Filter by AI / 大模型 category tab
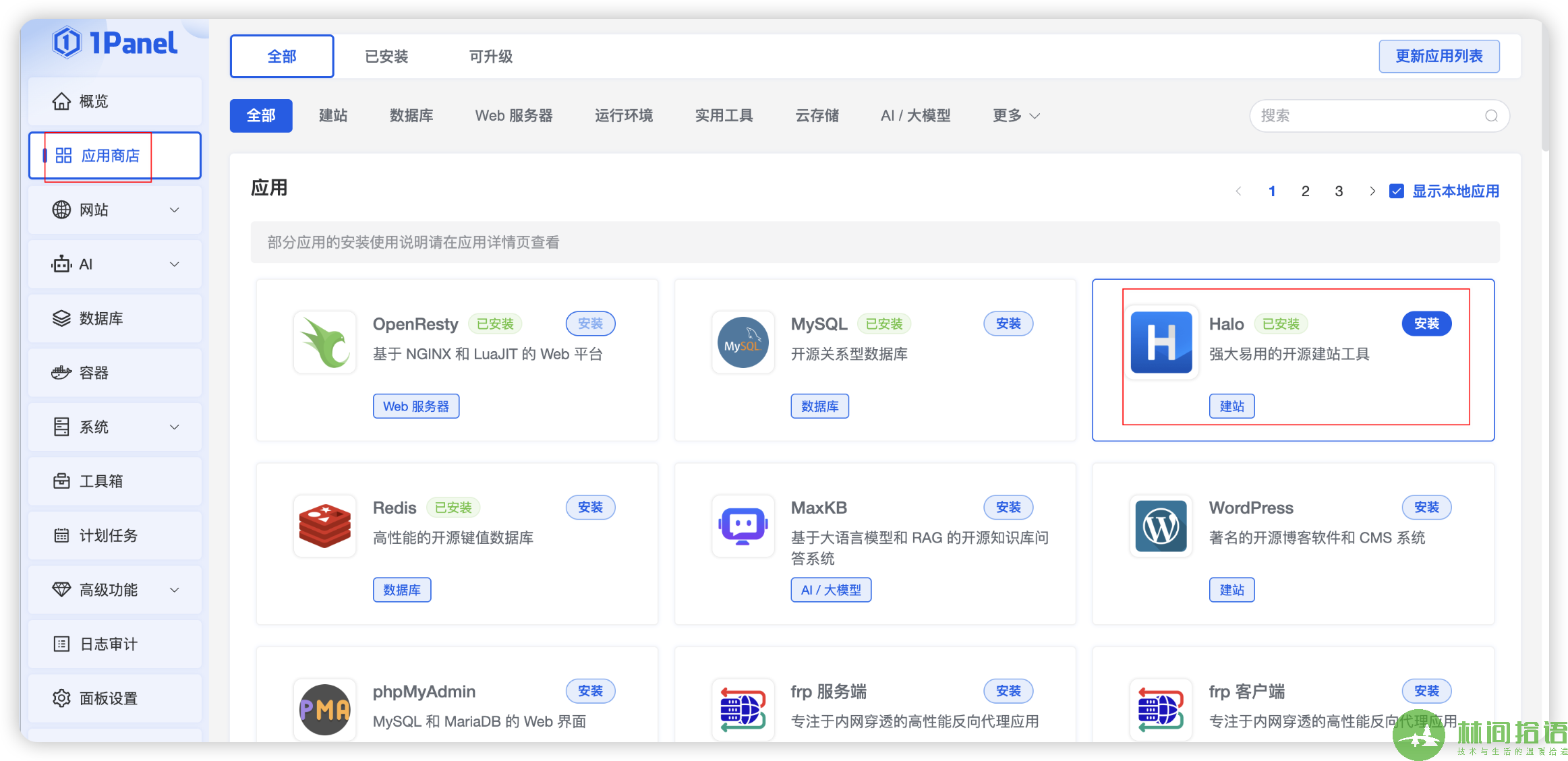This screenshot has width=1568, height=761. [x=916, y=116]
